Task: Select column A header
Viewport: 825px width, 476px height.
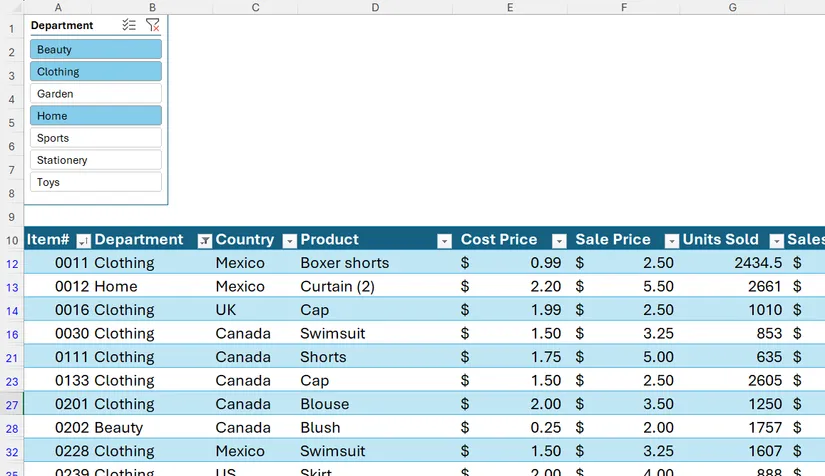Action: coord(58,7)
